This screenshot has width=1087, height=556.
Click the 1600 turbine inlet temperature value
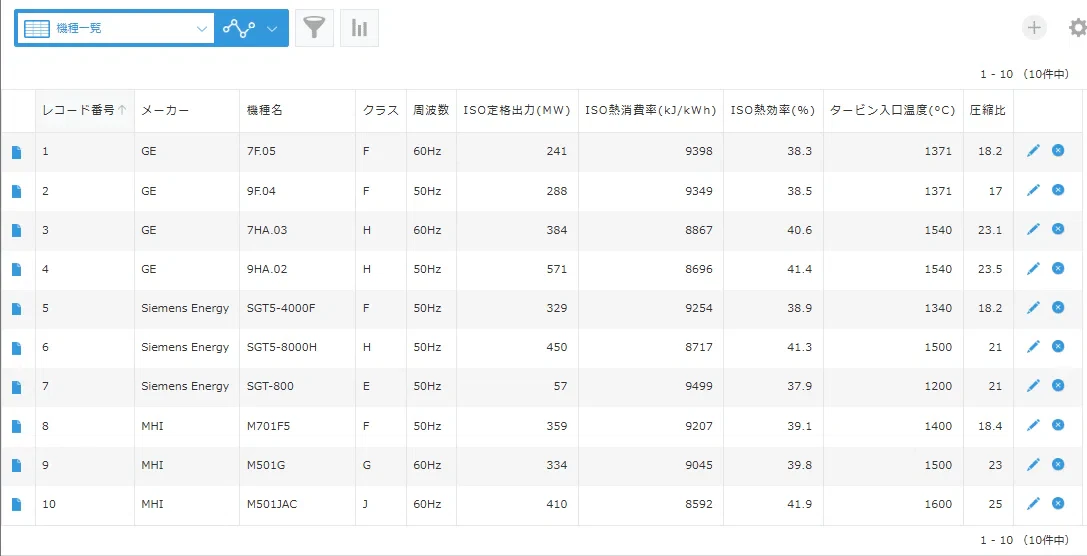point(938,504)
